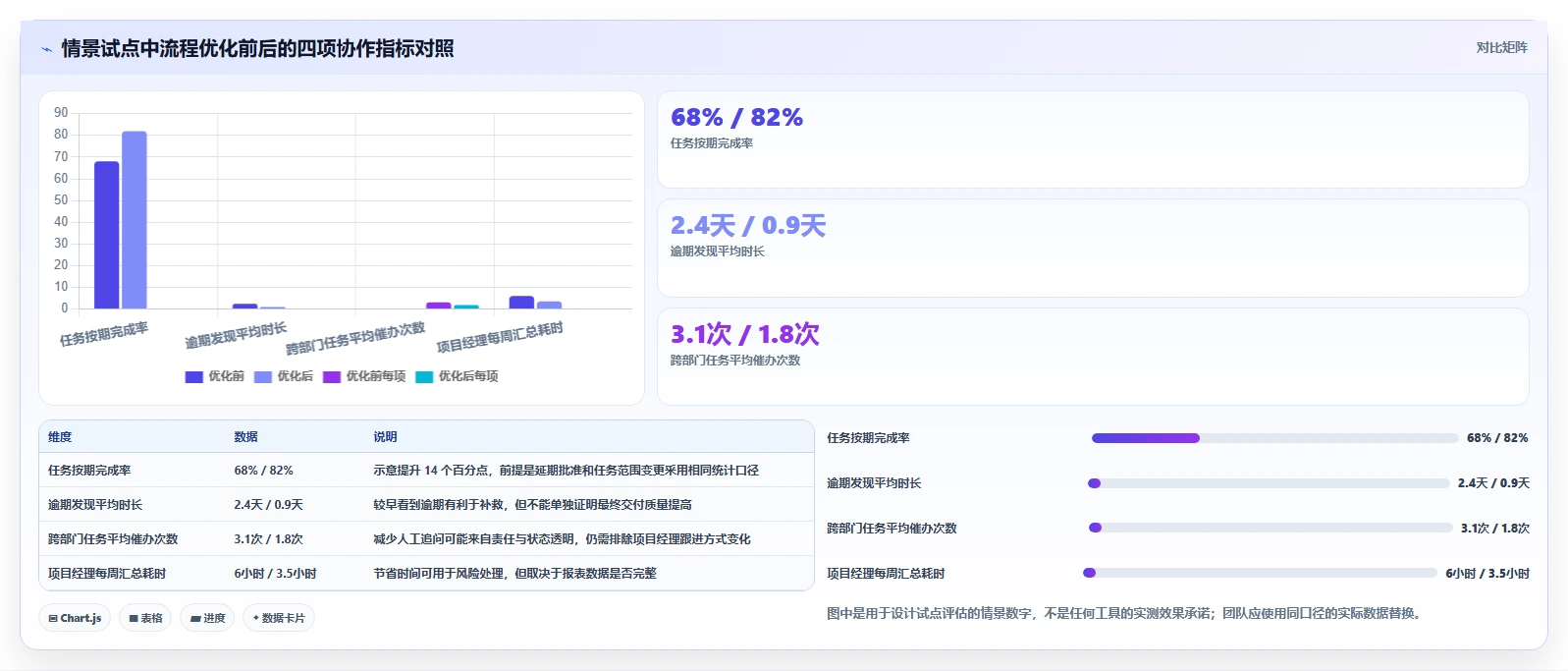Select the 项目经理每周汇总耗时 table row label
Screen dimensions: 1568x671
tap(107, 574)
